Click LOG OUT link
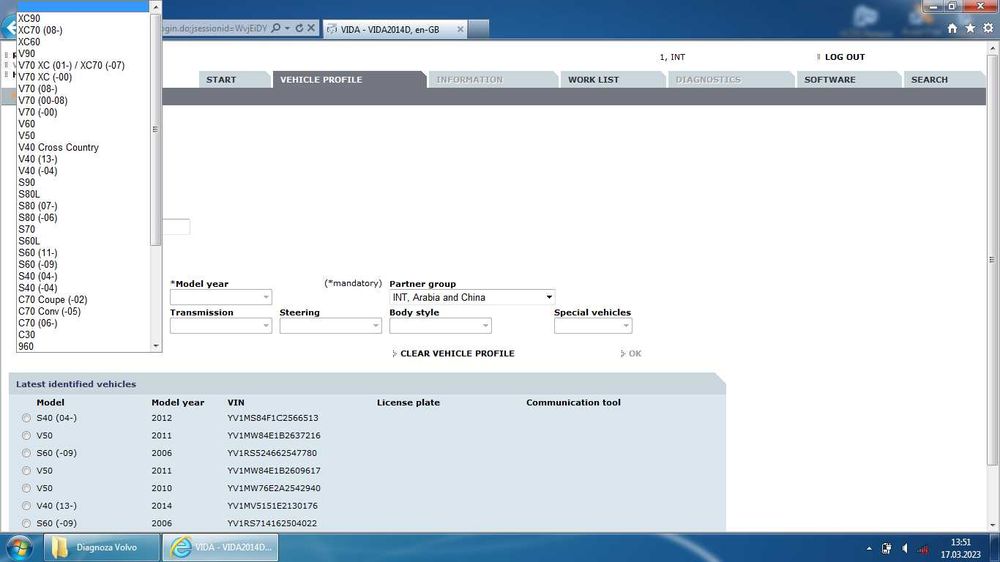 pos(844,57)
